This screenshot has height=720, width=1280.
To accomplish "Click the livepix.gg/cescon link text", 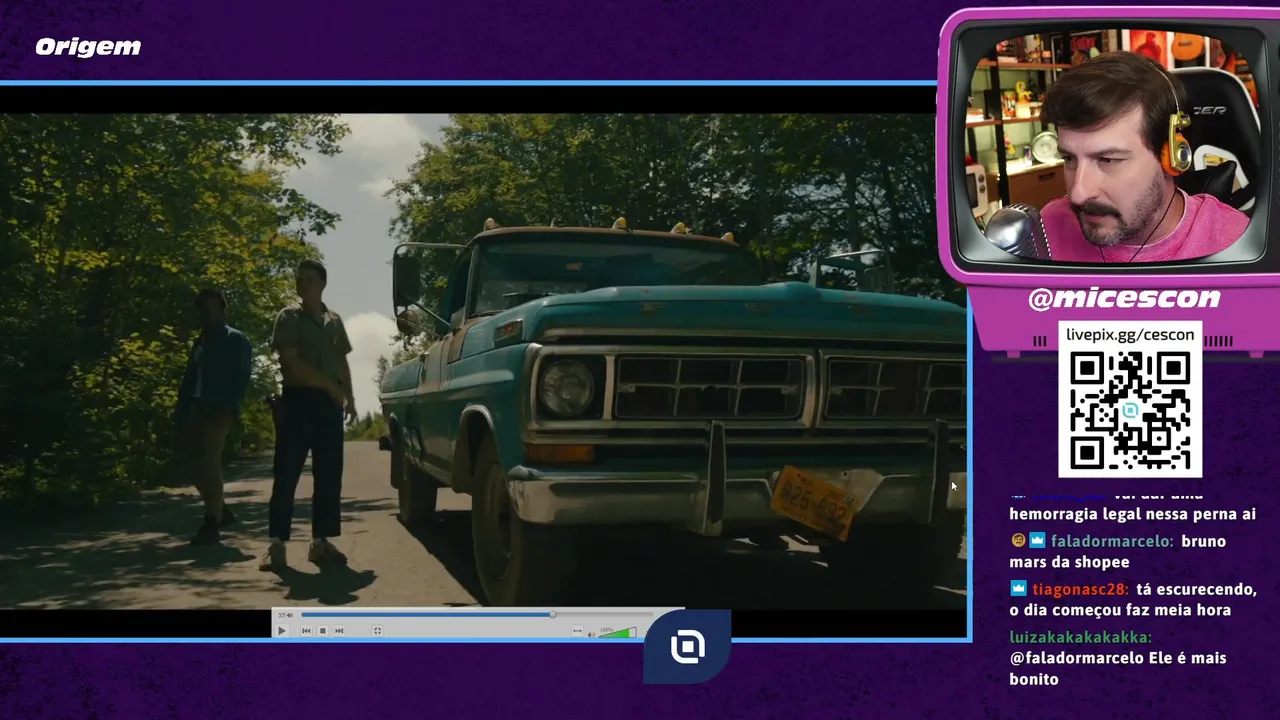I will point(1130,334).
